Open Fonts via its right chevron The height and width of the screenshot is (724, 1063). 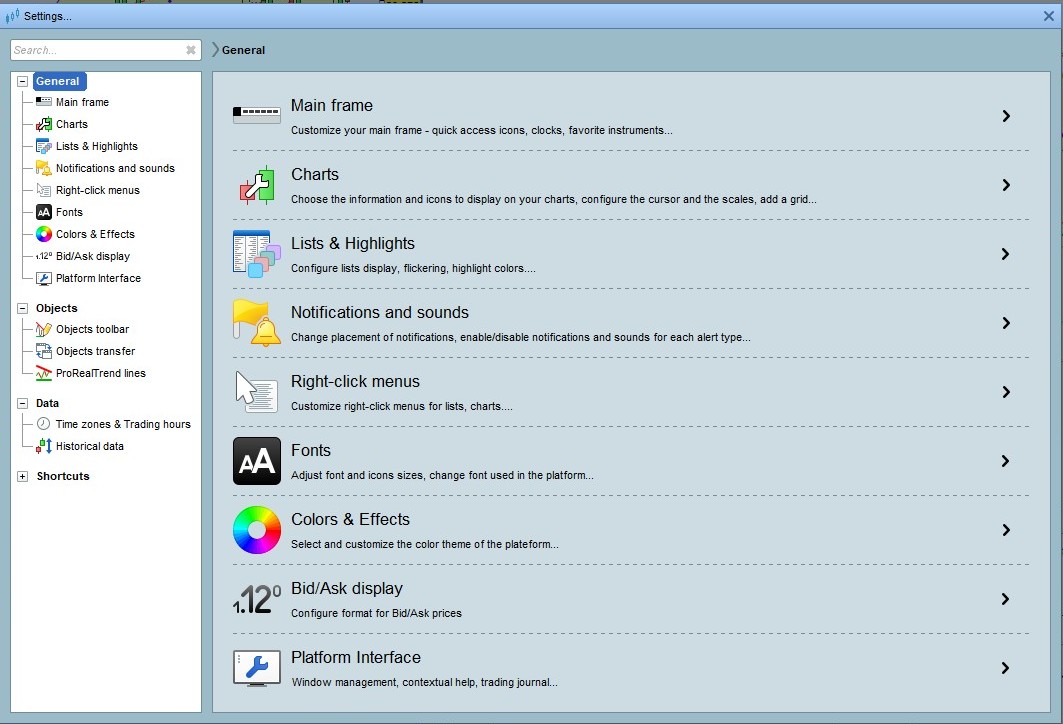pos(1006,461)
